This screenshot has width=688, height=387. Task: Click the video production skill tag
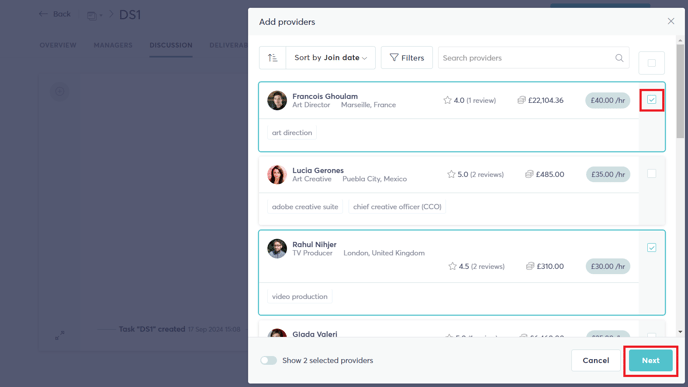(x=300, y=297)
